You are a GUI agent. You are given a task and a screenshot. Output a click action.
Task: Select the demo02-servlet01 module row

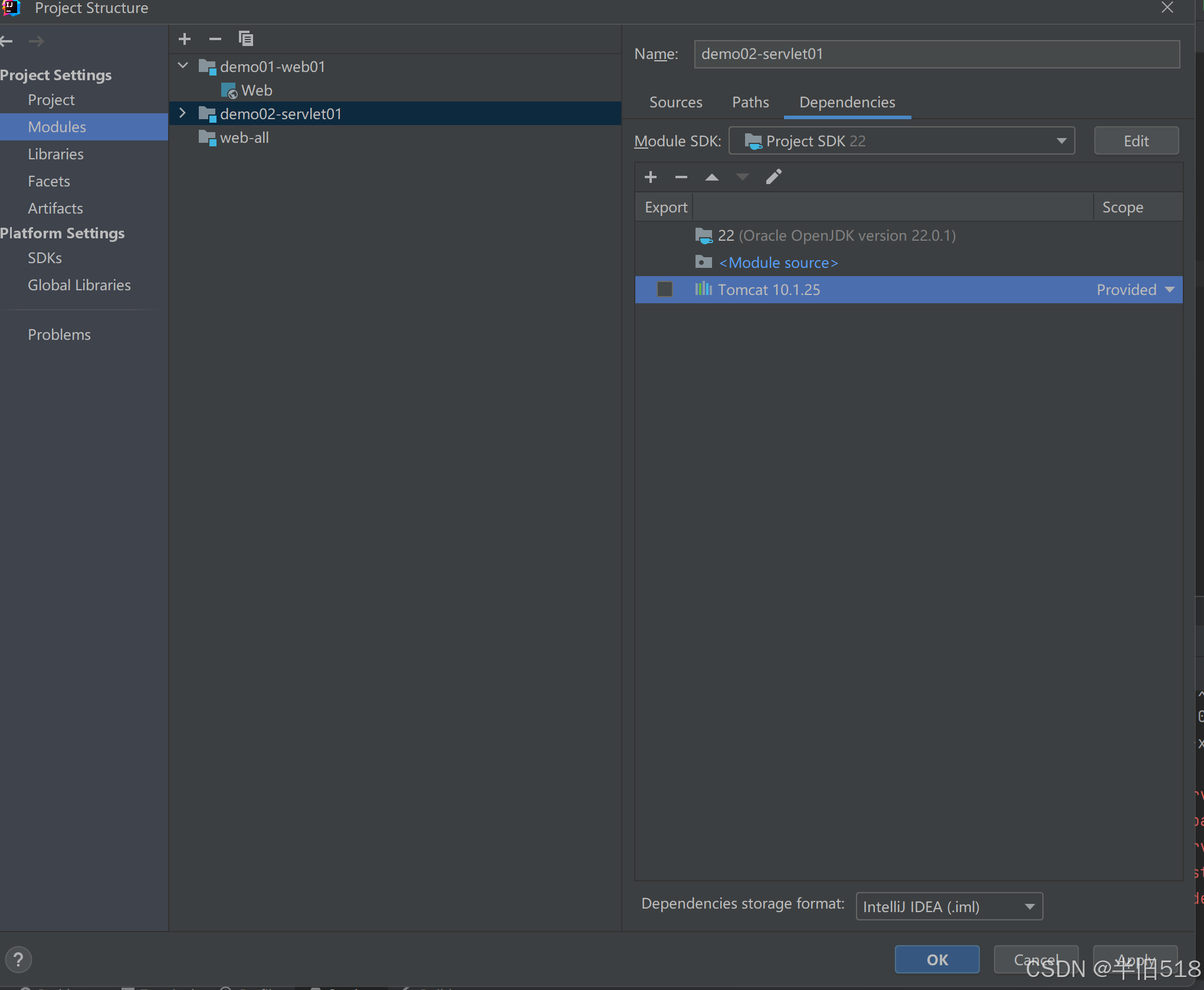[x=395, y=114]
